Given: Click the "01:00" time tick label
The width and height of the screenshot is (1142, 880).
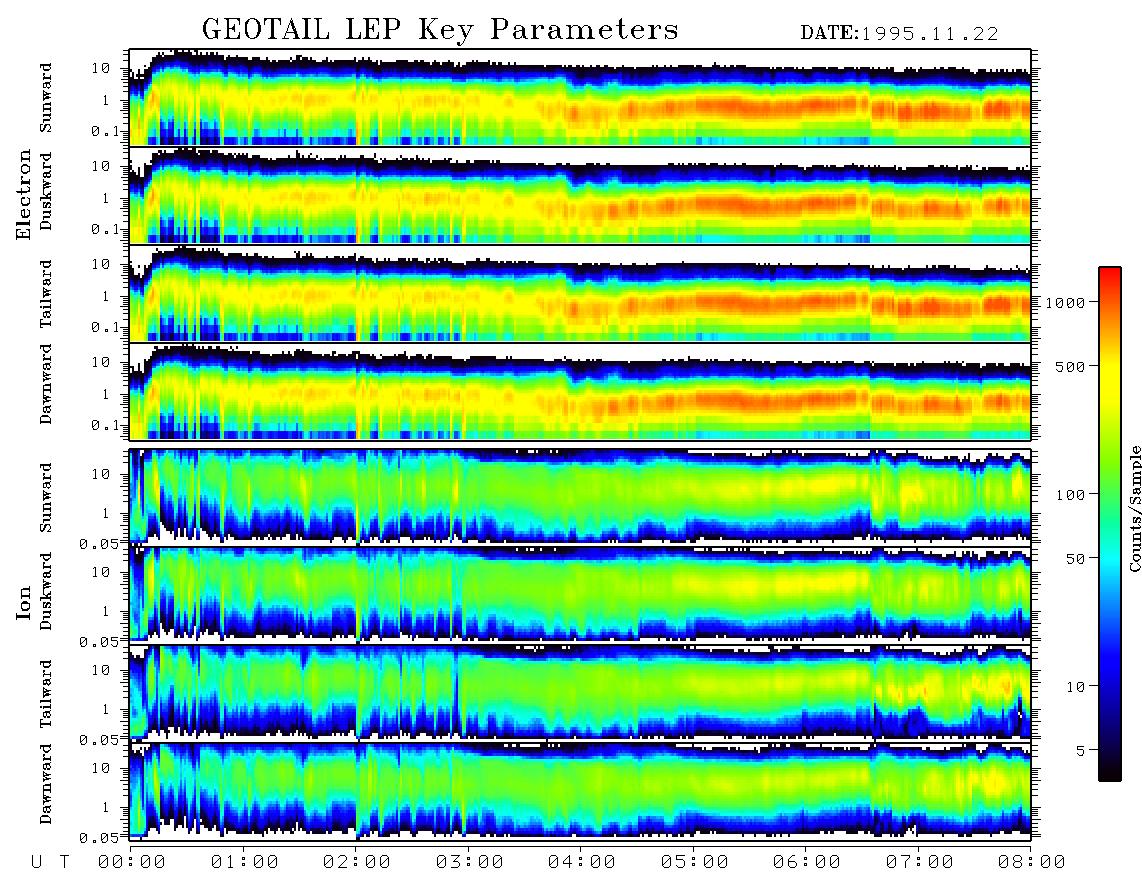Looking at the screenshot, I should (245, 862).
